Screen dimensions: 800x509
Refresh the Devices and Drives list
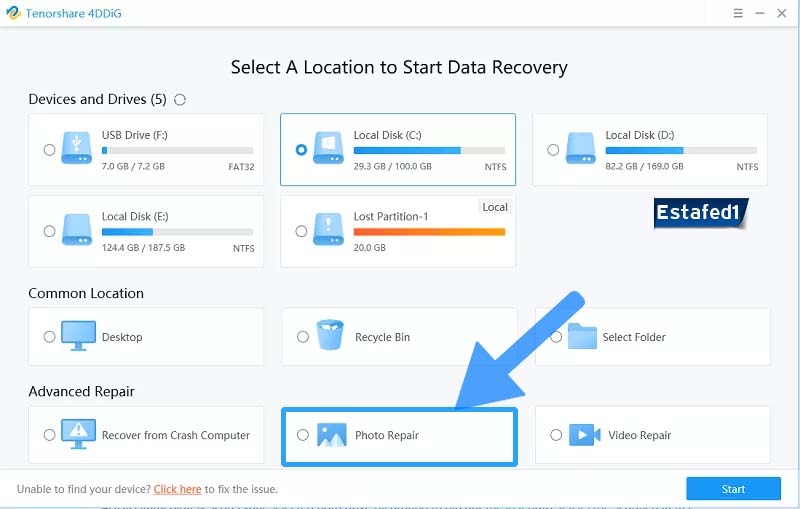pos(180,100)
